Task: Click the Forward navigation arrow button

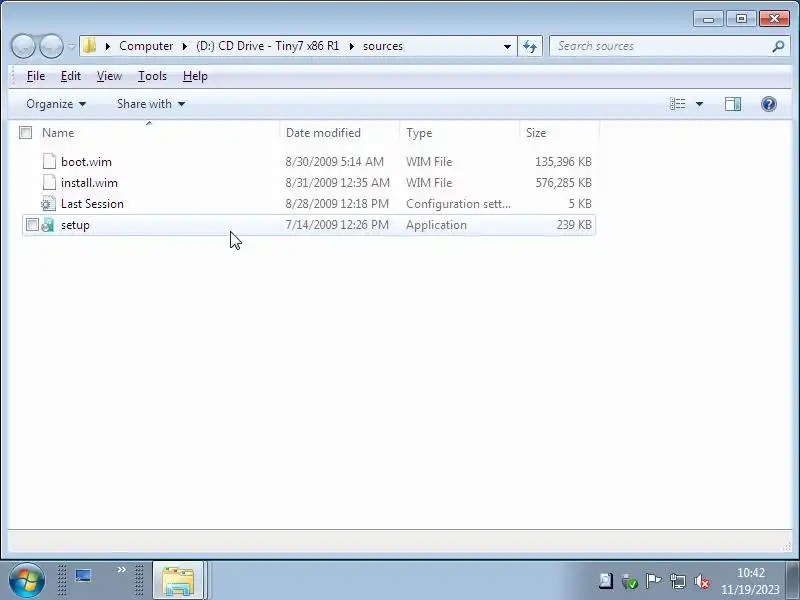Action: 52,46
